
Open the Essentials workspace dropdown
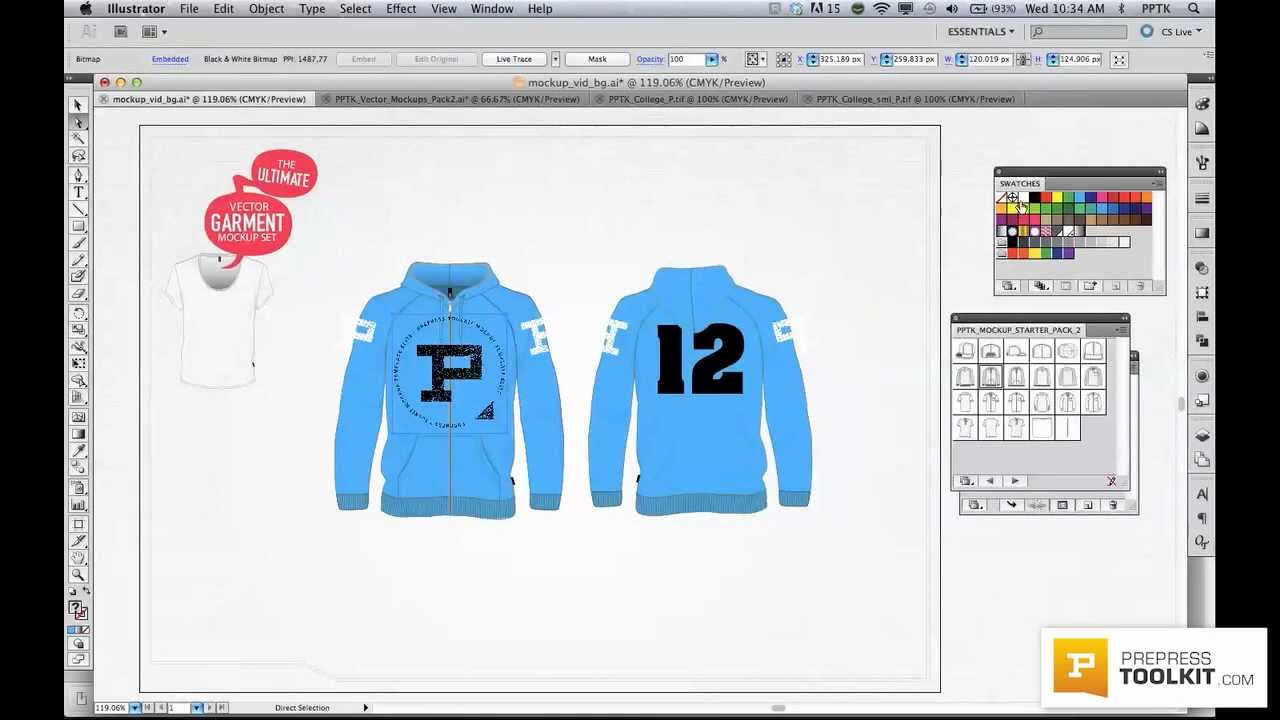coord(980,31)
